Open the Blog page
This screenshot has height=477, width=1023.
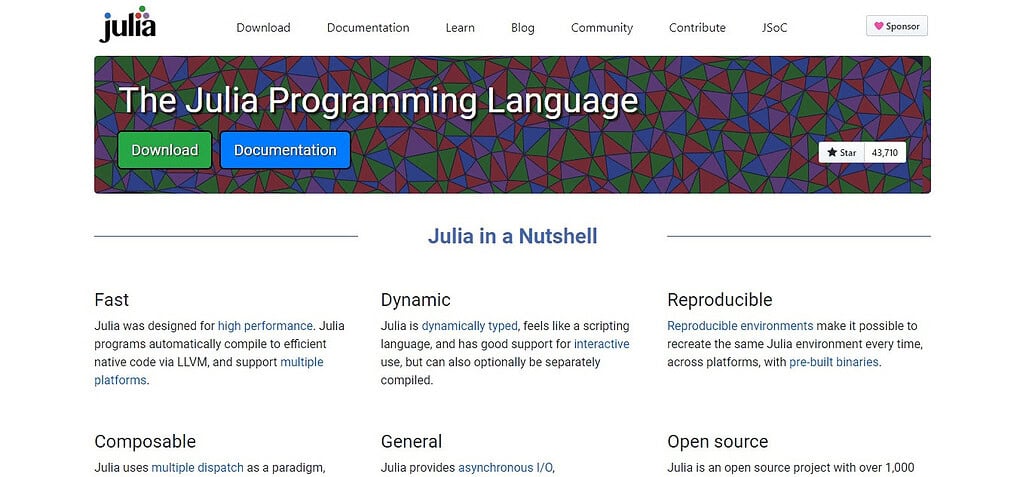(523, 27)
